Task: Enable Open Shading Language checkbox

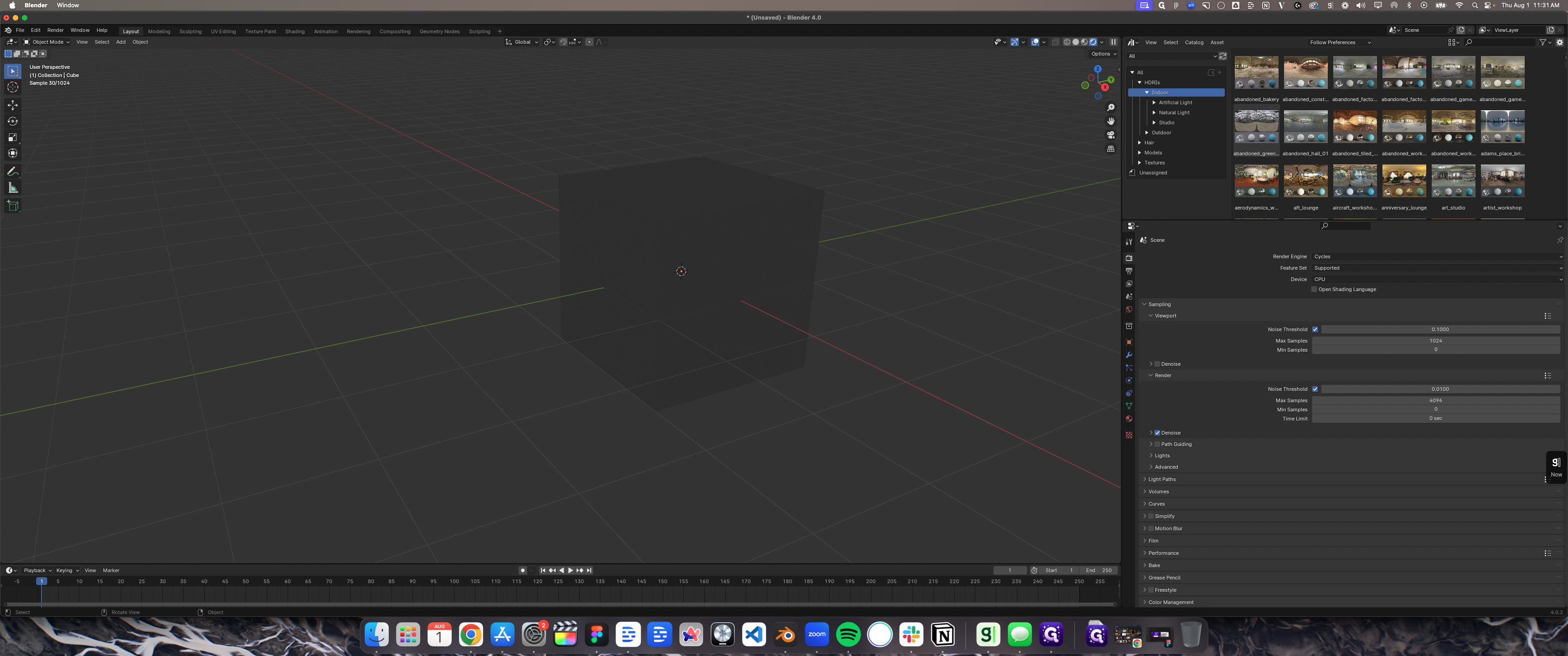Action: pos(1315,290)
